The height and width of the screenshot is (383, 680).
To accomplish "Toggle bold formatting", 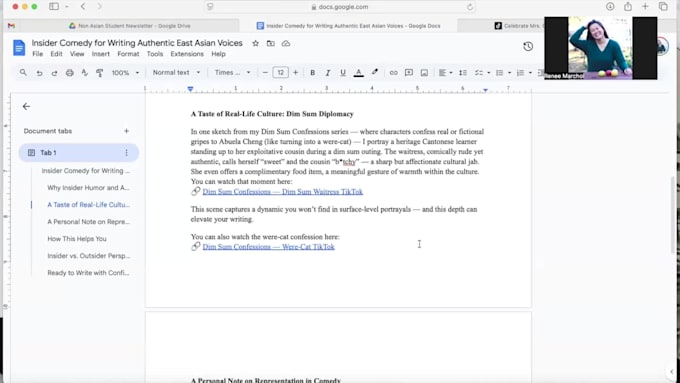I will click(312, 73).
